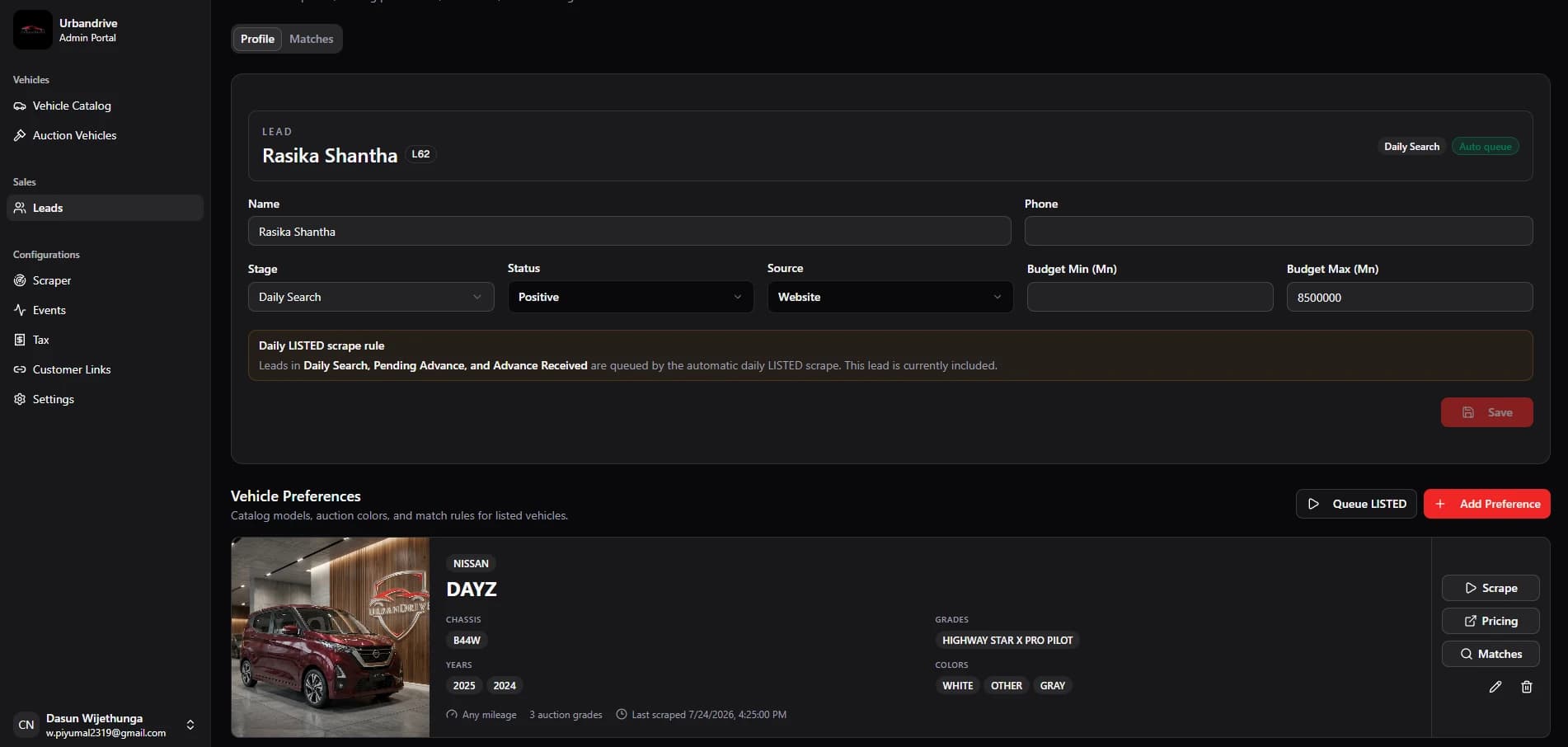Image resolution: width=1568 pixels, height=747 pixels.
Task: Go to Leads in sidebar
Action: point(105,208)
